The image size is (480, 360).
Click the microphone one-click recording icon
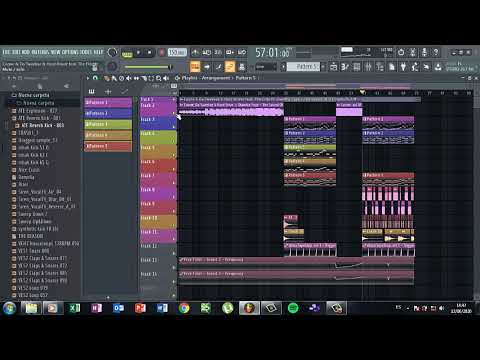coord(424,52)
